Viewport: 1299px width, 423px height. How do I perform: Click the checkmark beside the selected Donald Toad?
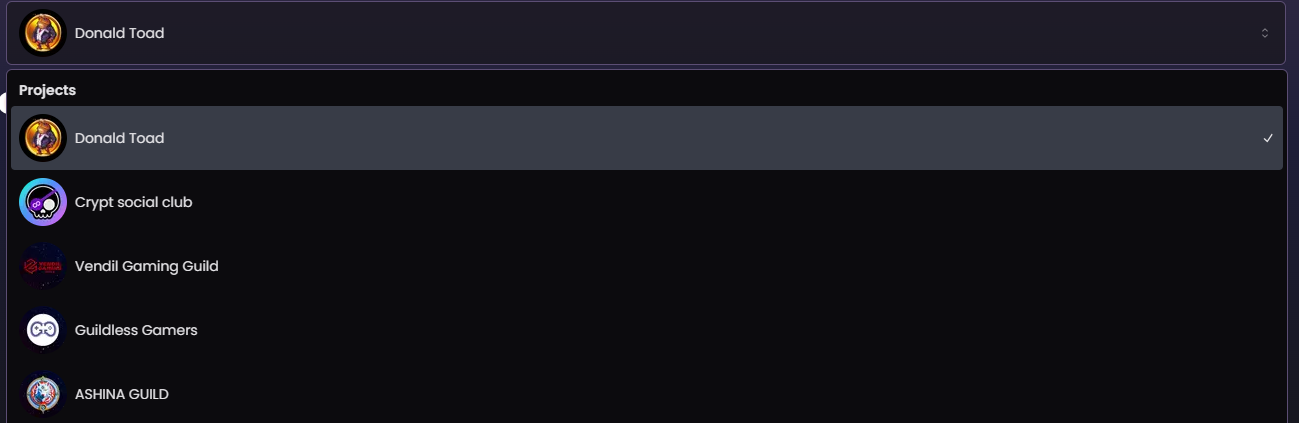point(1268,138)
